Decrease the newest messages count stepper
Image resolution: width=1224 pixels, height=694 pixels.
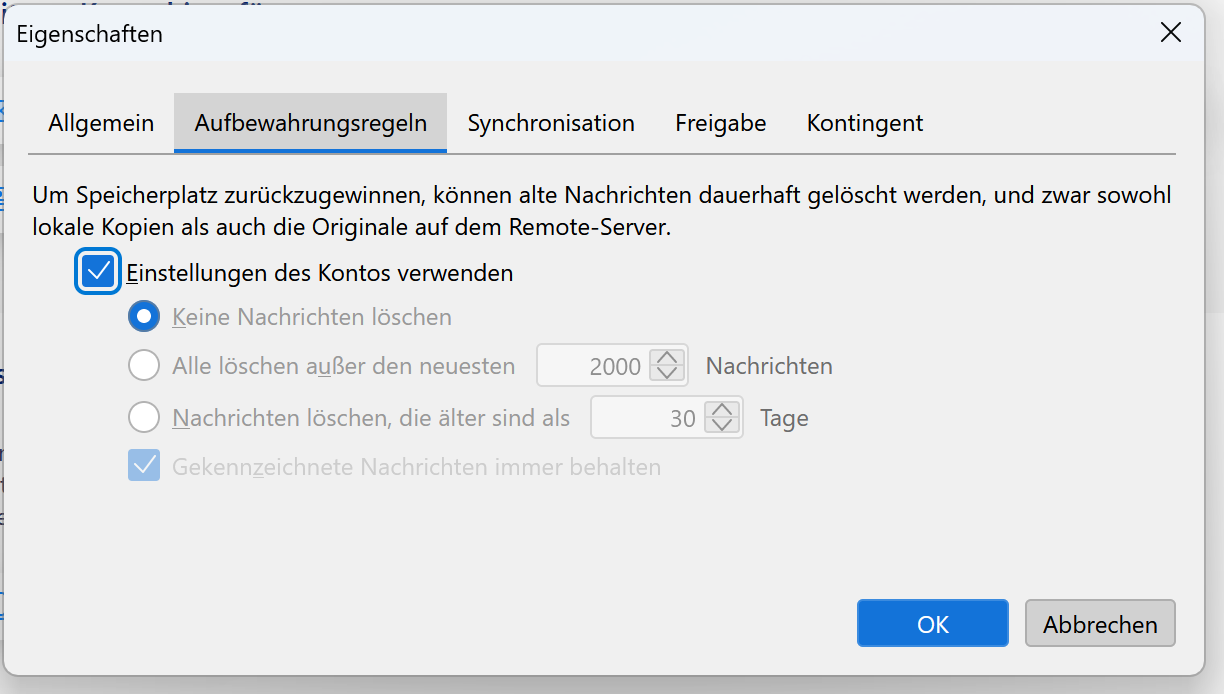click(667, 374)
